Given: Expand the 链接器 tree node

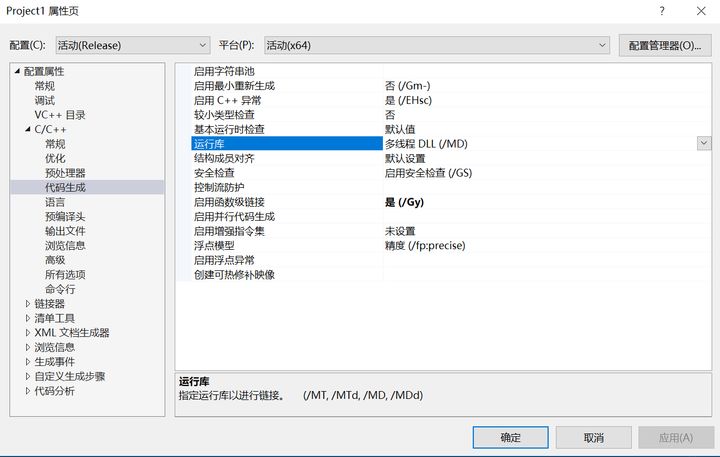Looking at the screenshot, I should (28, 304).
